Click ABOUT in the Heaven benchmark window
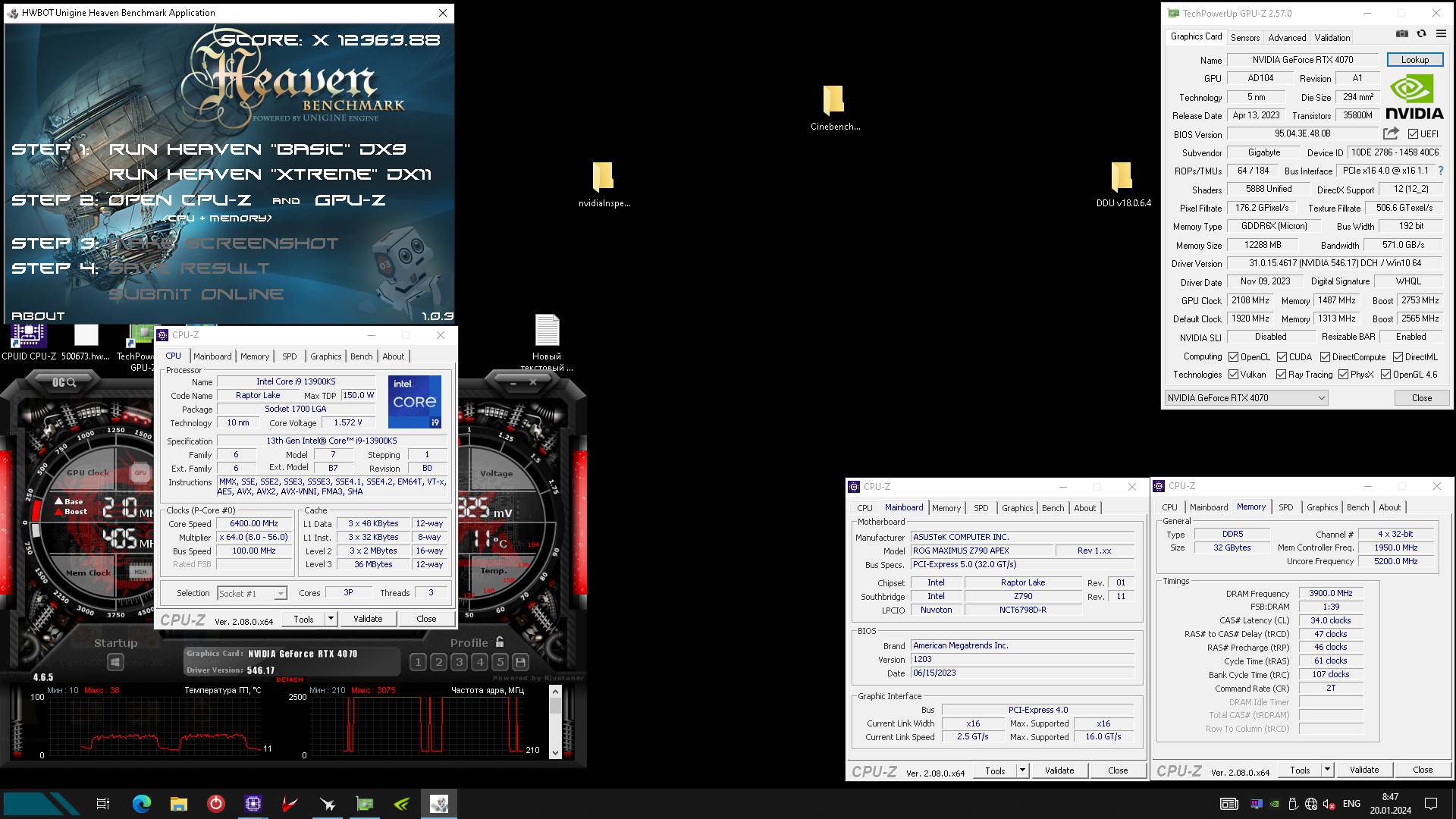 coord(38,316)
